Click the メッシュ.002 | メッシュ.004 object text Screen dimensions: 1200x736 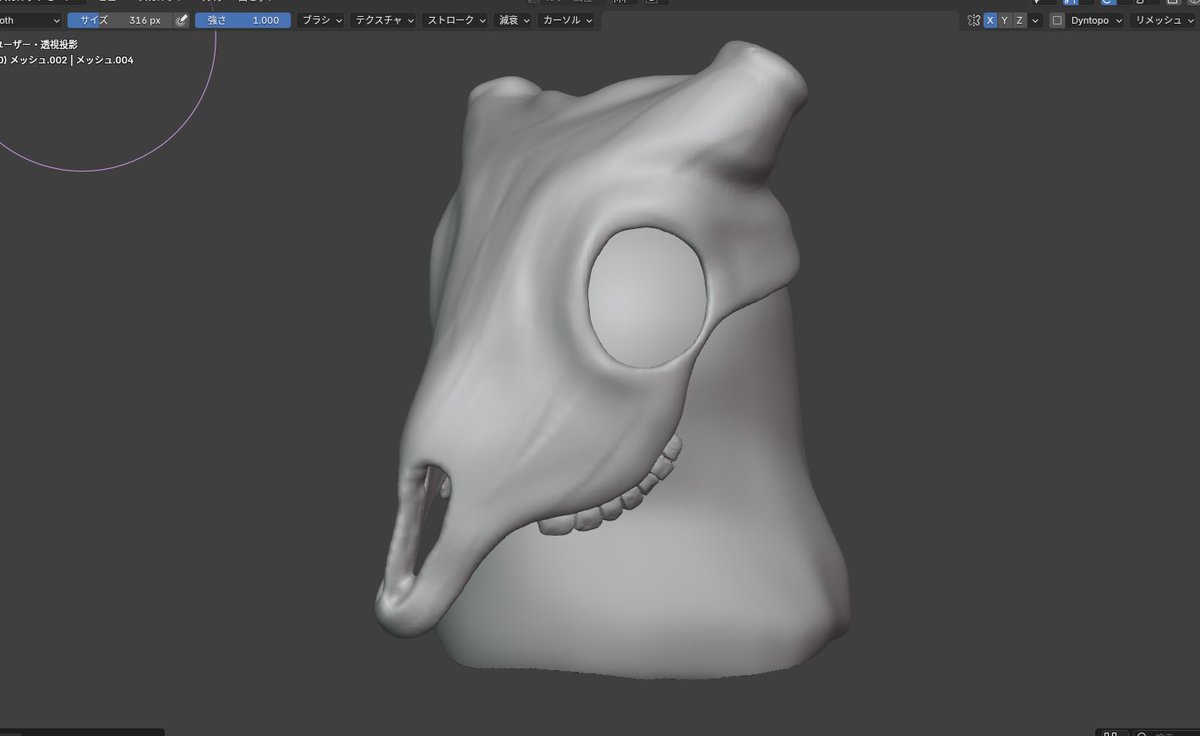[71, 60]
